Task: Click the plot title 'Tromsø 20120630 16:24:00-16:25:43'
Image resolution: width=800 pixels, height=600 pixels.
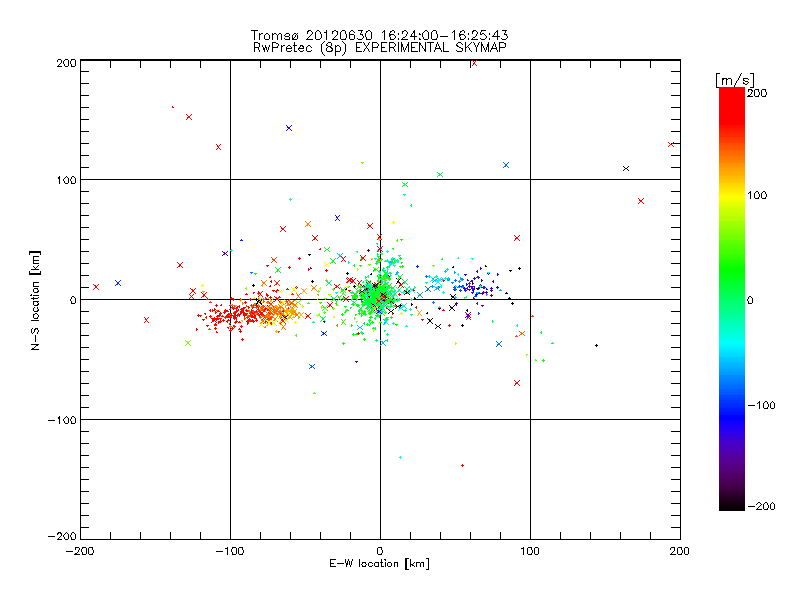Action: click(379, 35)
